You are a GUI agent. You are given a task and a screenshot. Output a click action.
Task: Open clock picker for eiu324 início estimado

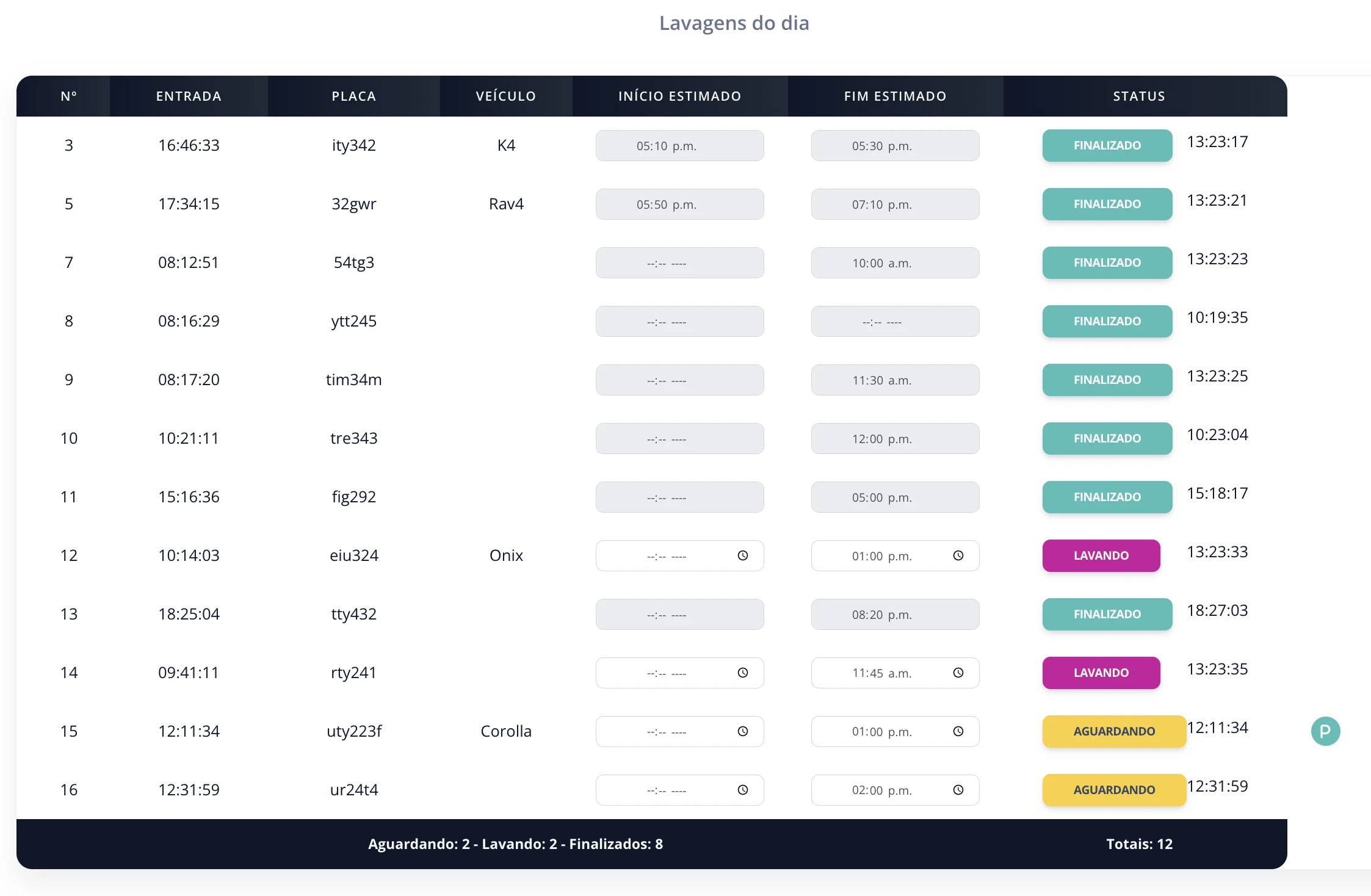coord(742,555)
